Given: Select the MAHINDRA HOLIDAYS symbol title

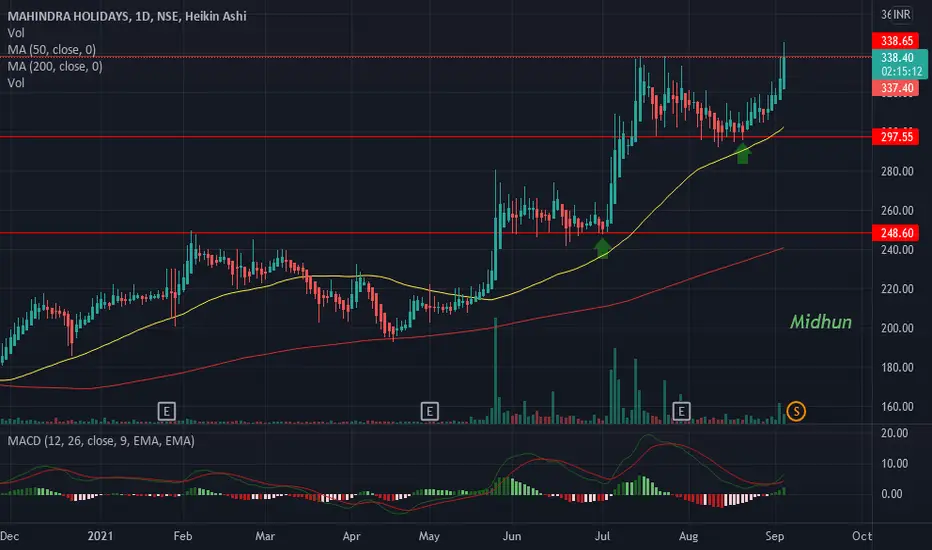Looking at the screenshot, I should (127, 16).
